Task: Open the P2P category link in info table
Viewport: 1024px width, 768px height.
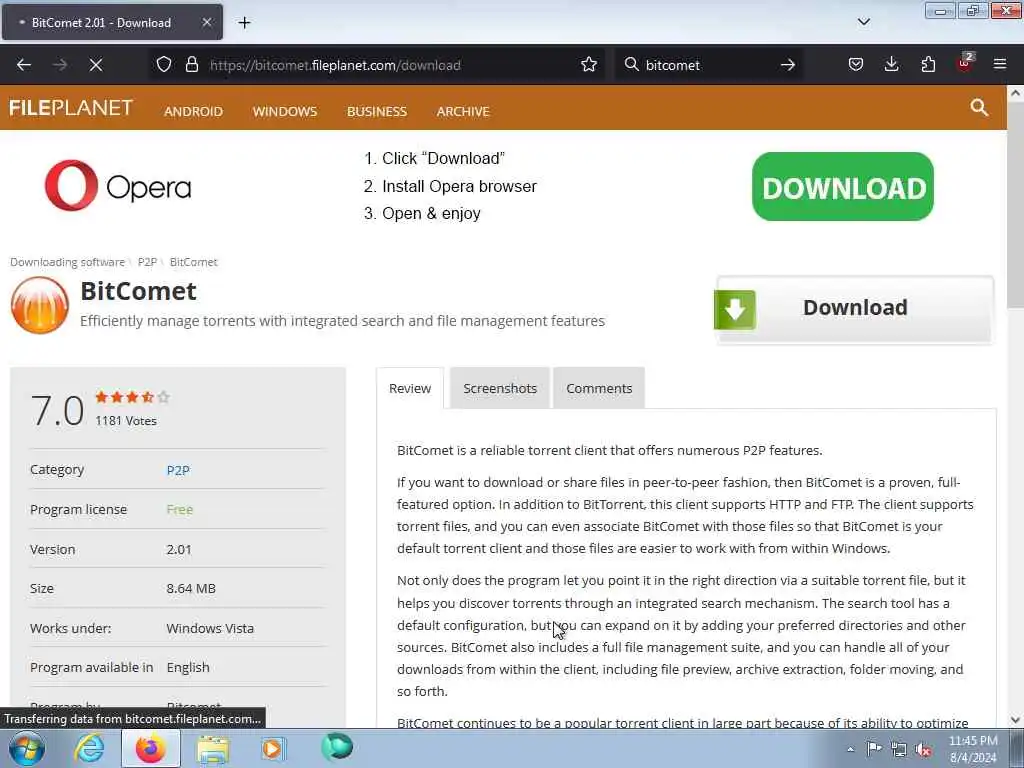Action: pyautogui.click(x=178, y=470)
